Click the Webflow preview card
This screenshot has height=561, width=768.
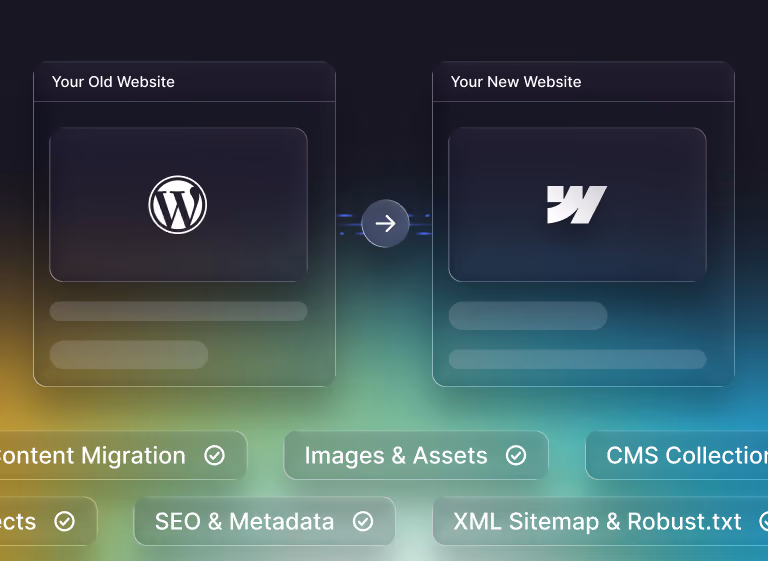[577, 204]
